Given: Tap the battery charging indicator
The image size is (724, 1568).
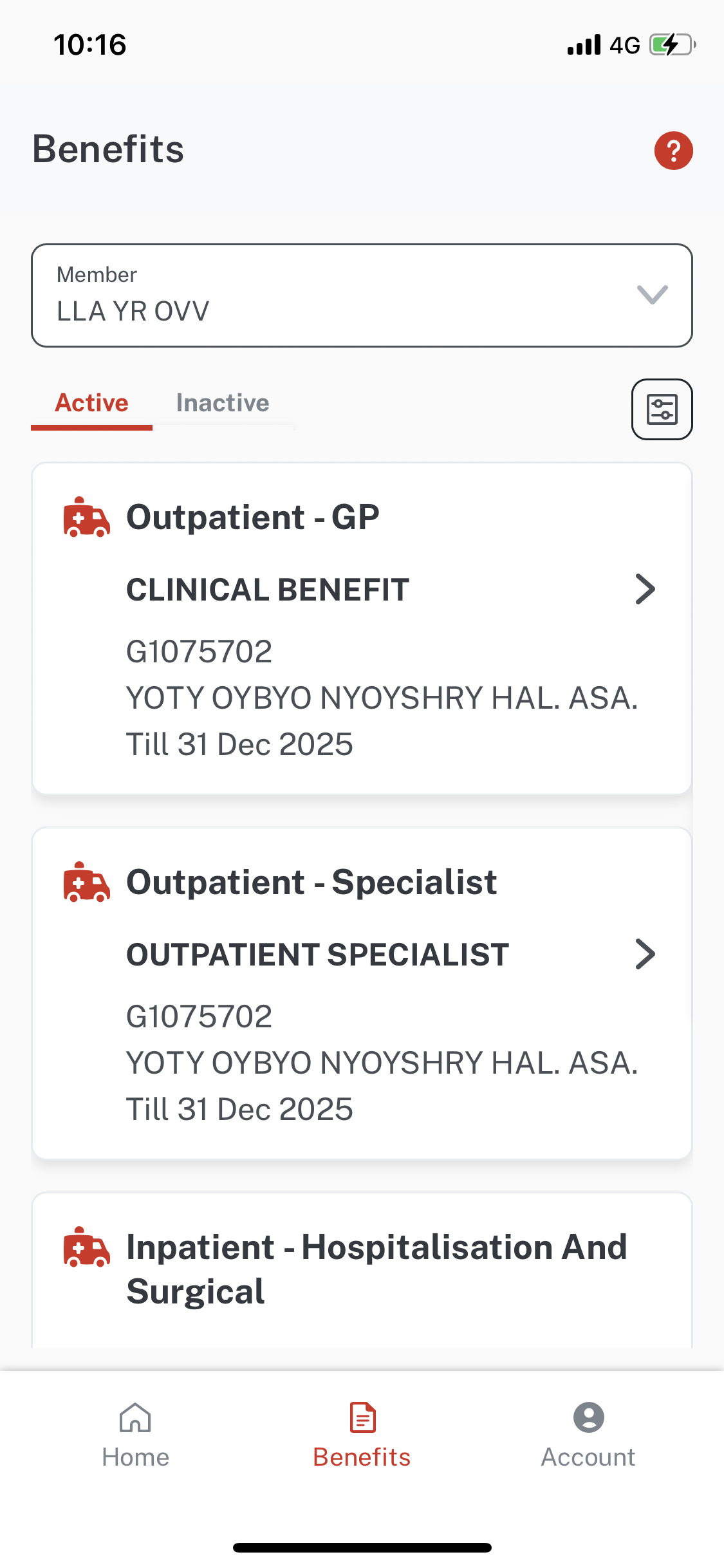Looking at the screenshot, I should click(x=672, y=45).
